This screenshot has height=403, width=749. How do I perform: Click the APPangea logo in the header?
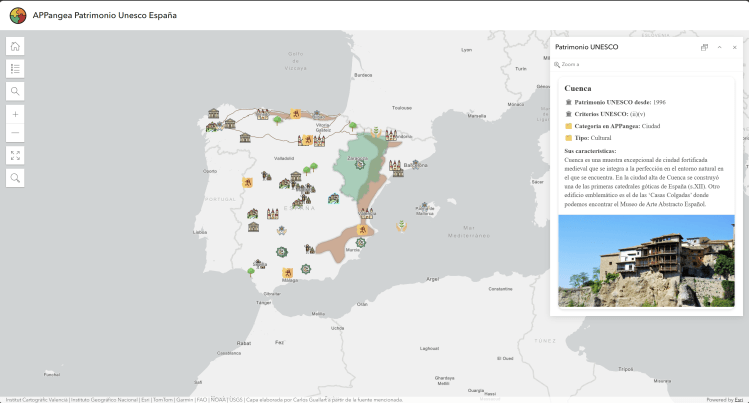(x=18, y=15)
